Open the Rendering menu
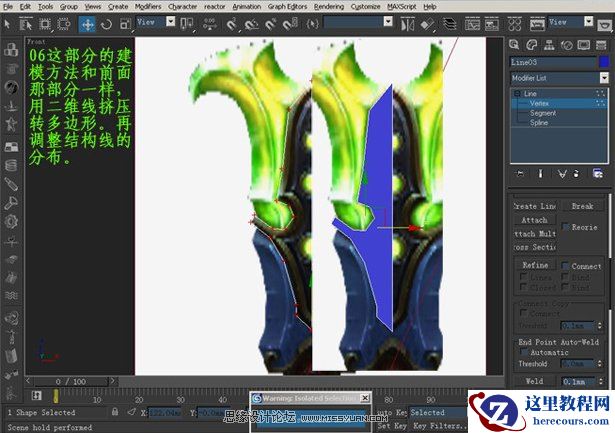Viewport: 615px width, 433px height. pos(329,7)
